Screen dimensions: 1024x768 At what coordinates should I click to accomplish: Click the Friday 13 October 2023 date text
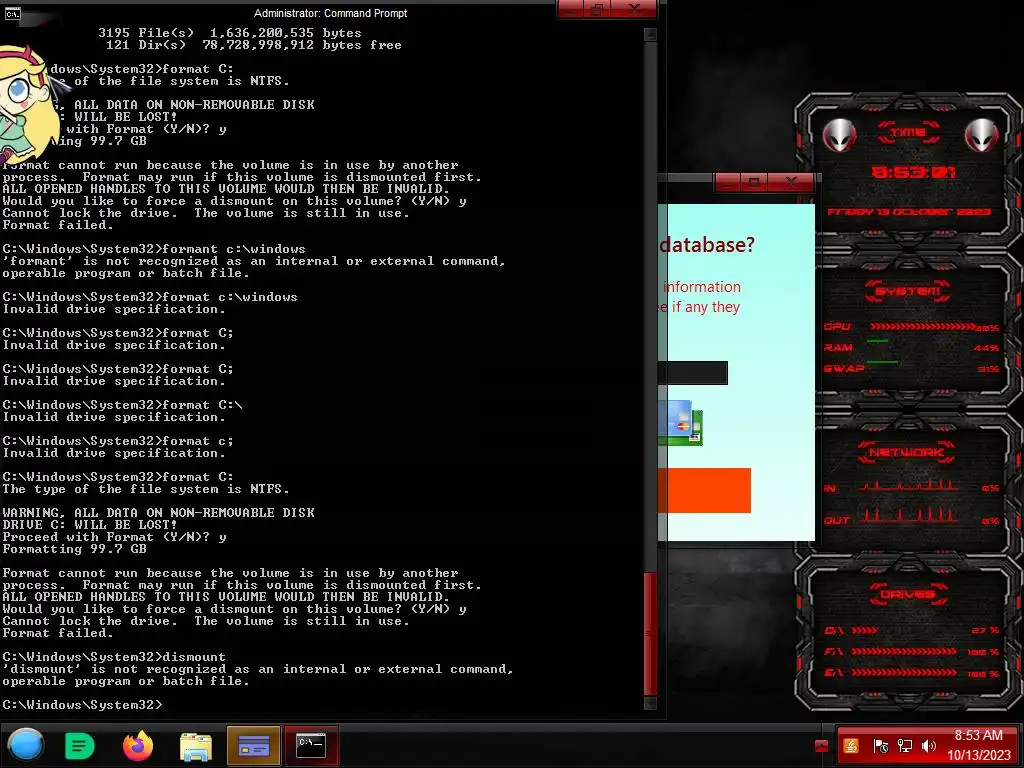[x=909, y=212]
